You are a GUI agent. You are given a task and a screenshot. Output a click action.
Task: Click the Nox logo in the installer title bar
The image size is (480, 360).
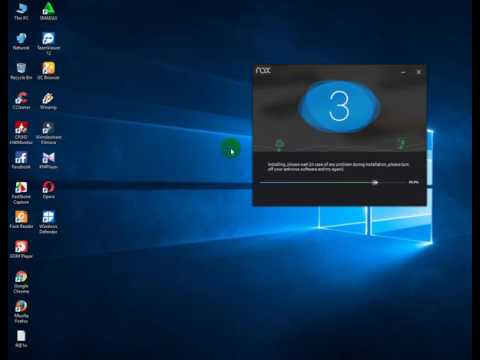click(x=263, y=70)
